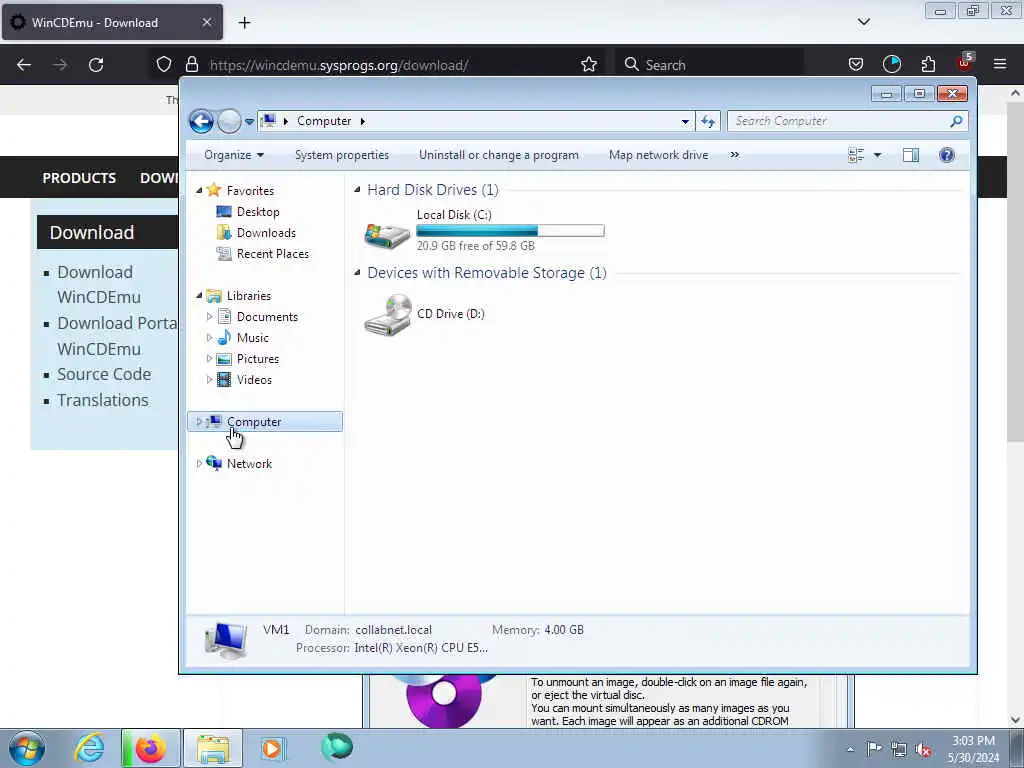The height and width of the screenshot is (768, 1024).
Task: Open the Firefox hamburger menu
Action: [x=1000, y=65]
